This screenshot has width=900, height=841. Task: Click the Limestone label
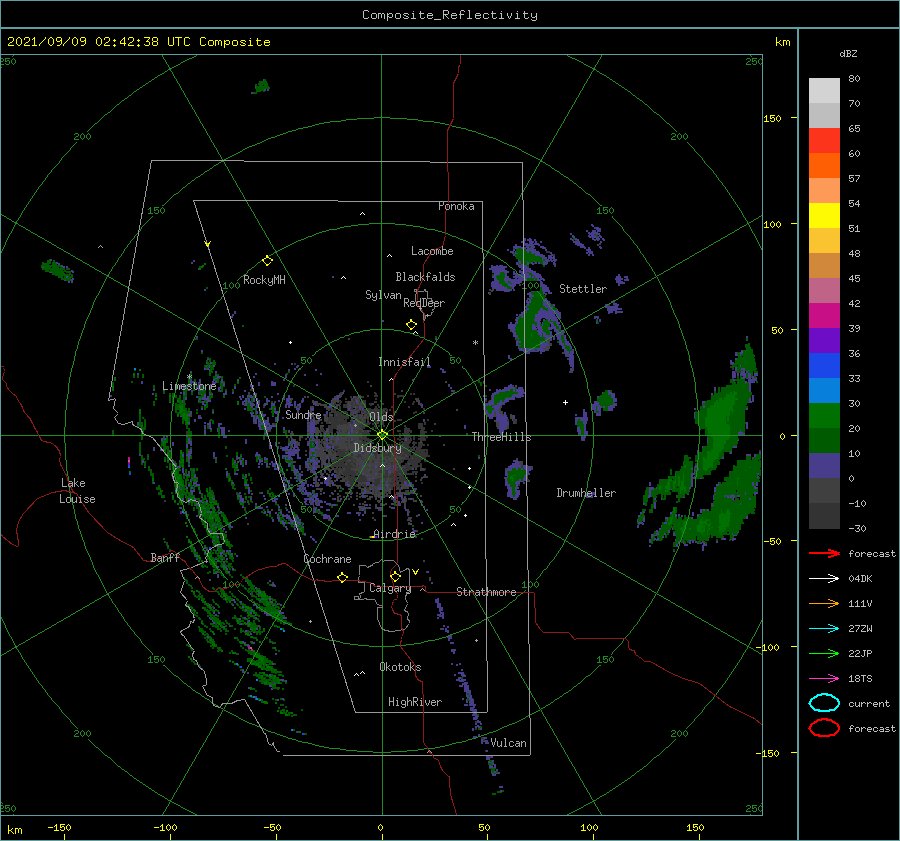tap(189, 386)
